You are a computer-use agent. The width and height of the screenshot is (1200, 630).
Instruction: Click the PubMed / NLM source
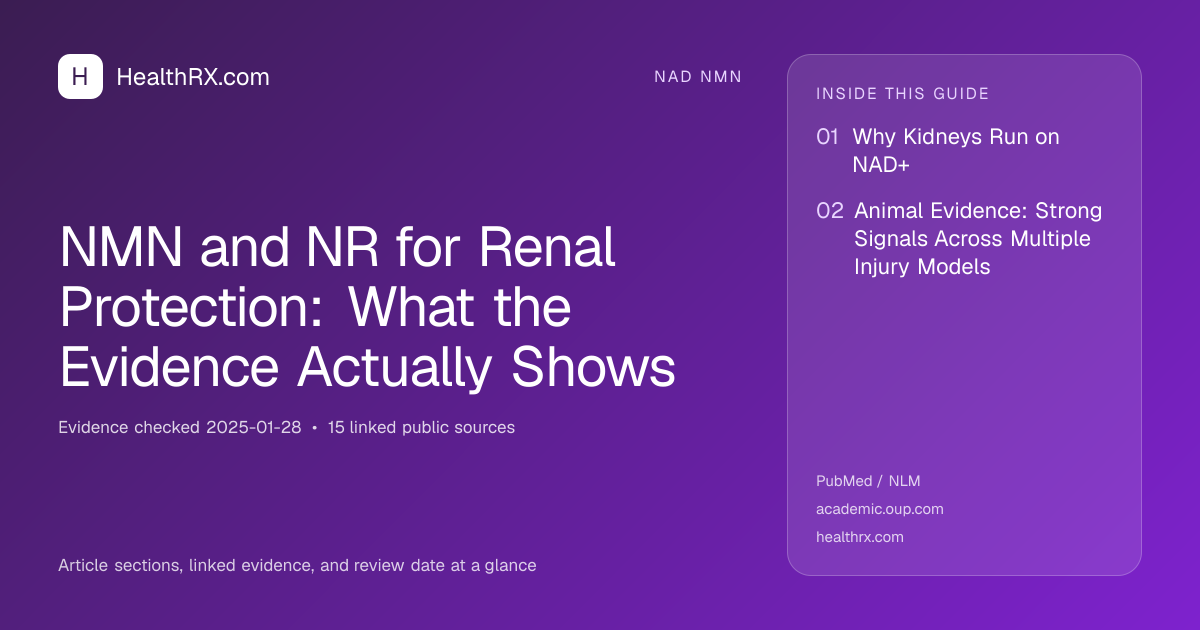point(868,481)
